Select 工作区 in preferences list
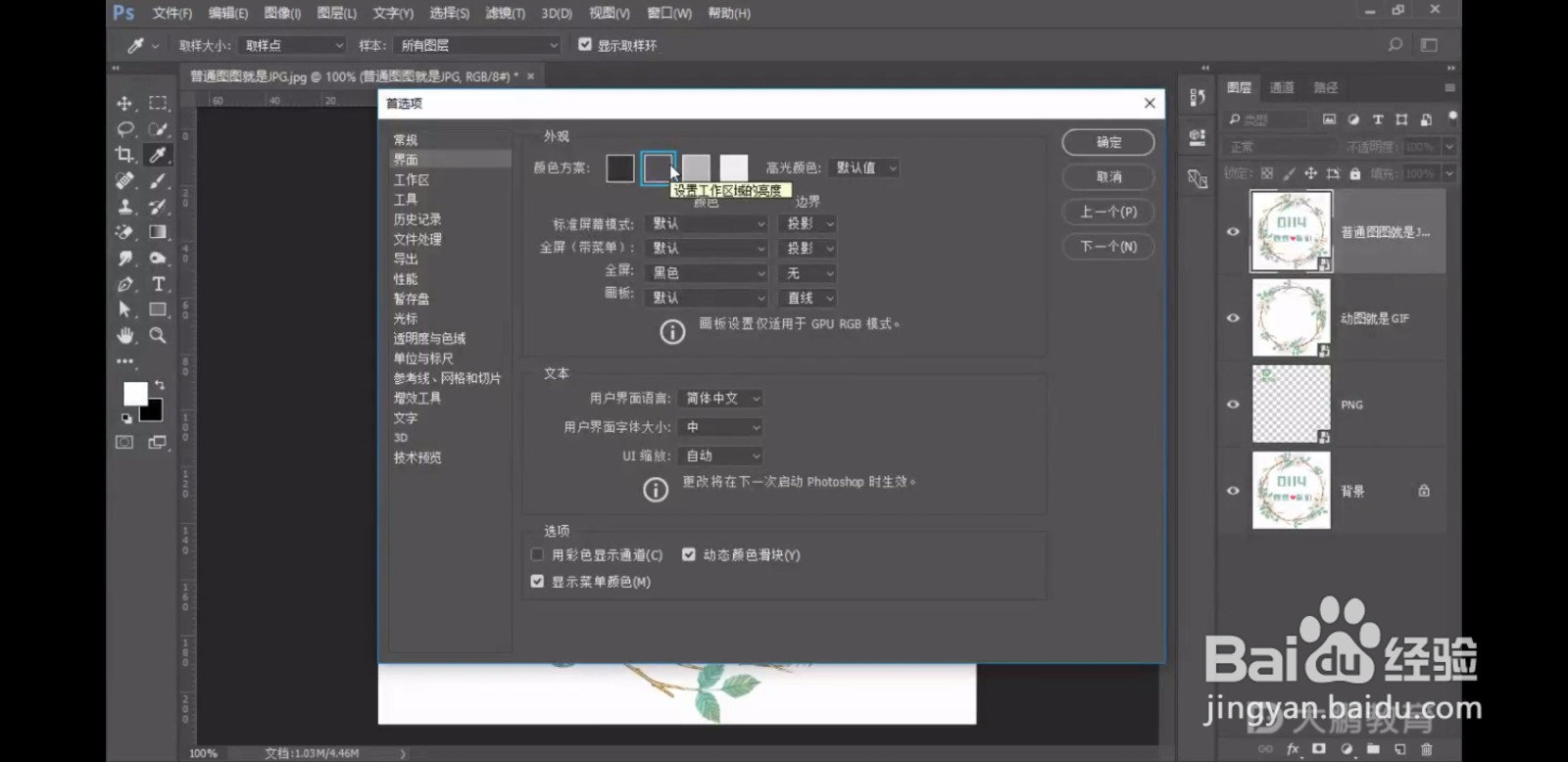Image resolution: width=1568 pixels, height=762 pixels. 412,179
